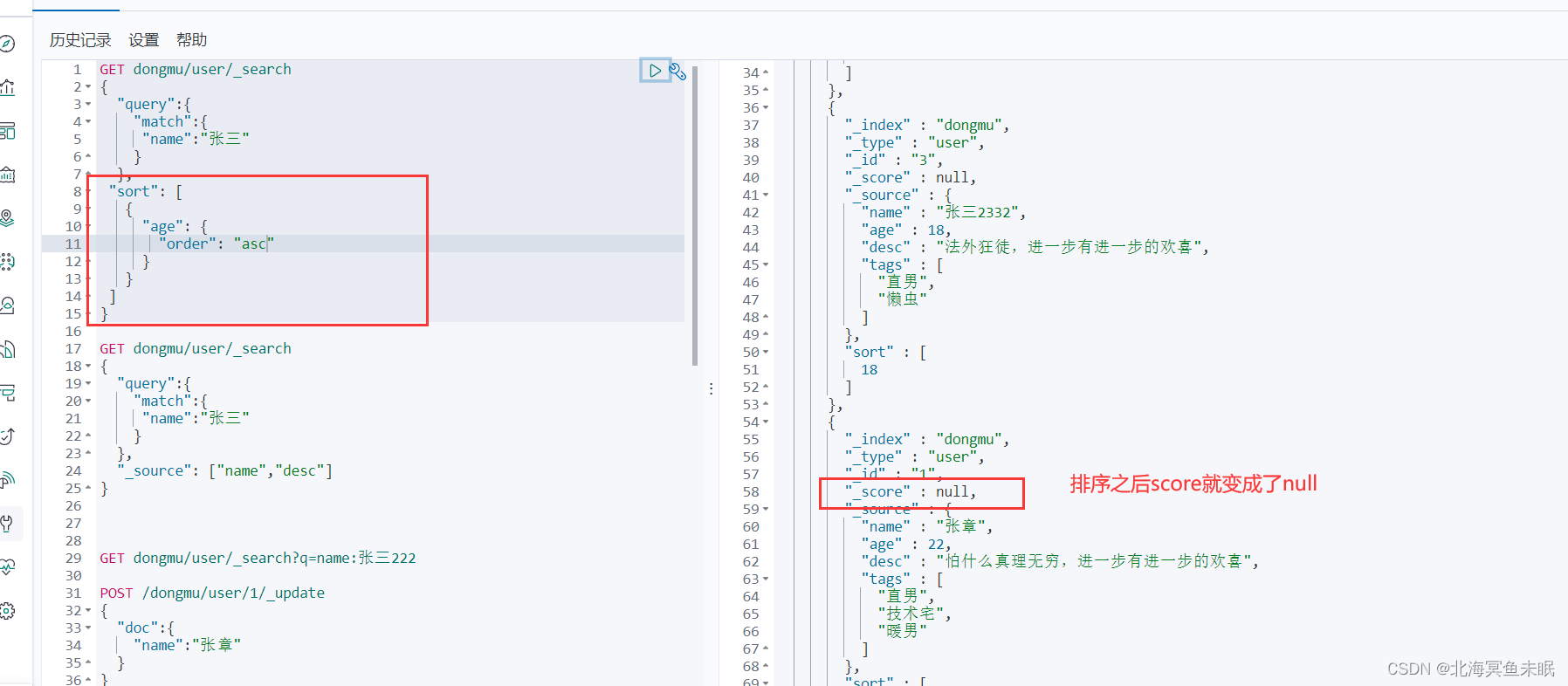Click the "name":"张三" text on line 5
The image size is (1568, 686).
[x=196, y=140]
